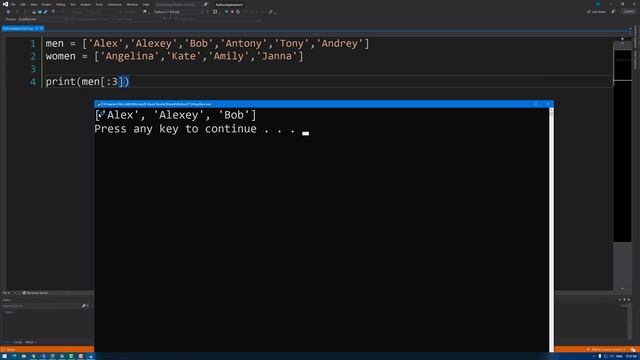640x360 pixels.
Task: Click the 'men' variable on line 1
Action: (x=54, y=43)
